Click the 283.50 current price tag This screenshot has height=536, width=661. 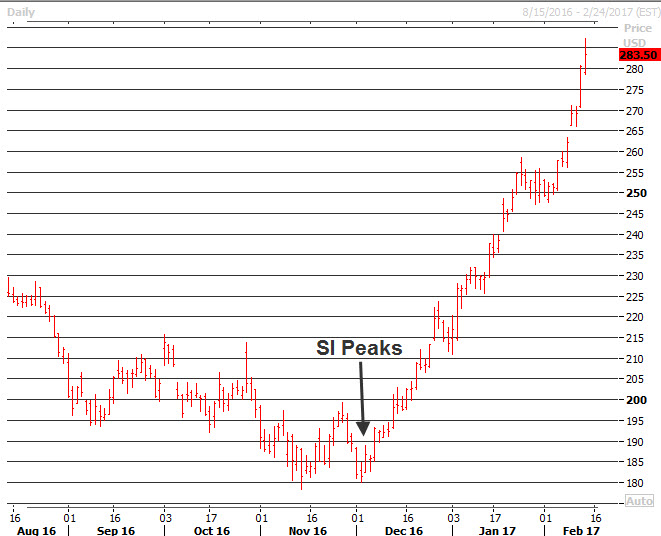pos(639,55)
